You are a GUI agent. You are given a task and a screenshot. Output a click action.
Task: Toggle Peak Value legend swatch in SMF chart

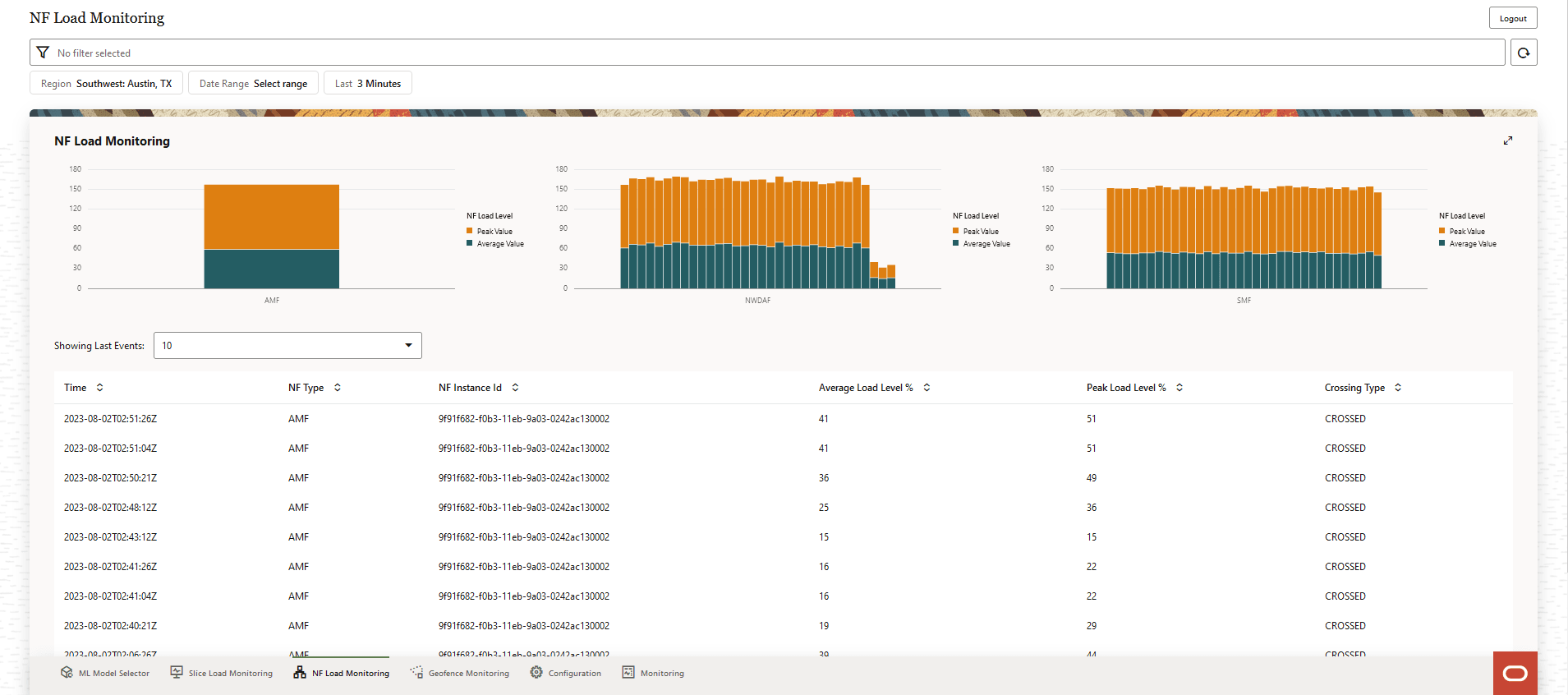[1442, 231]
